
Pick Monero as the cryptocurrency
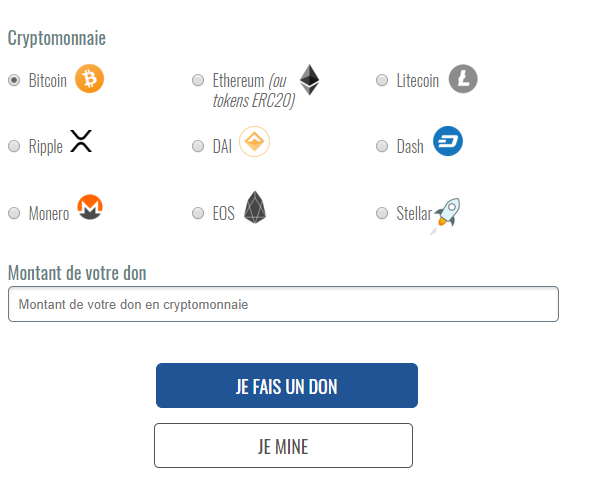click(x=14, y=213)
